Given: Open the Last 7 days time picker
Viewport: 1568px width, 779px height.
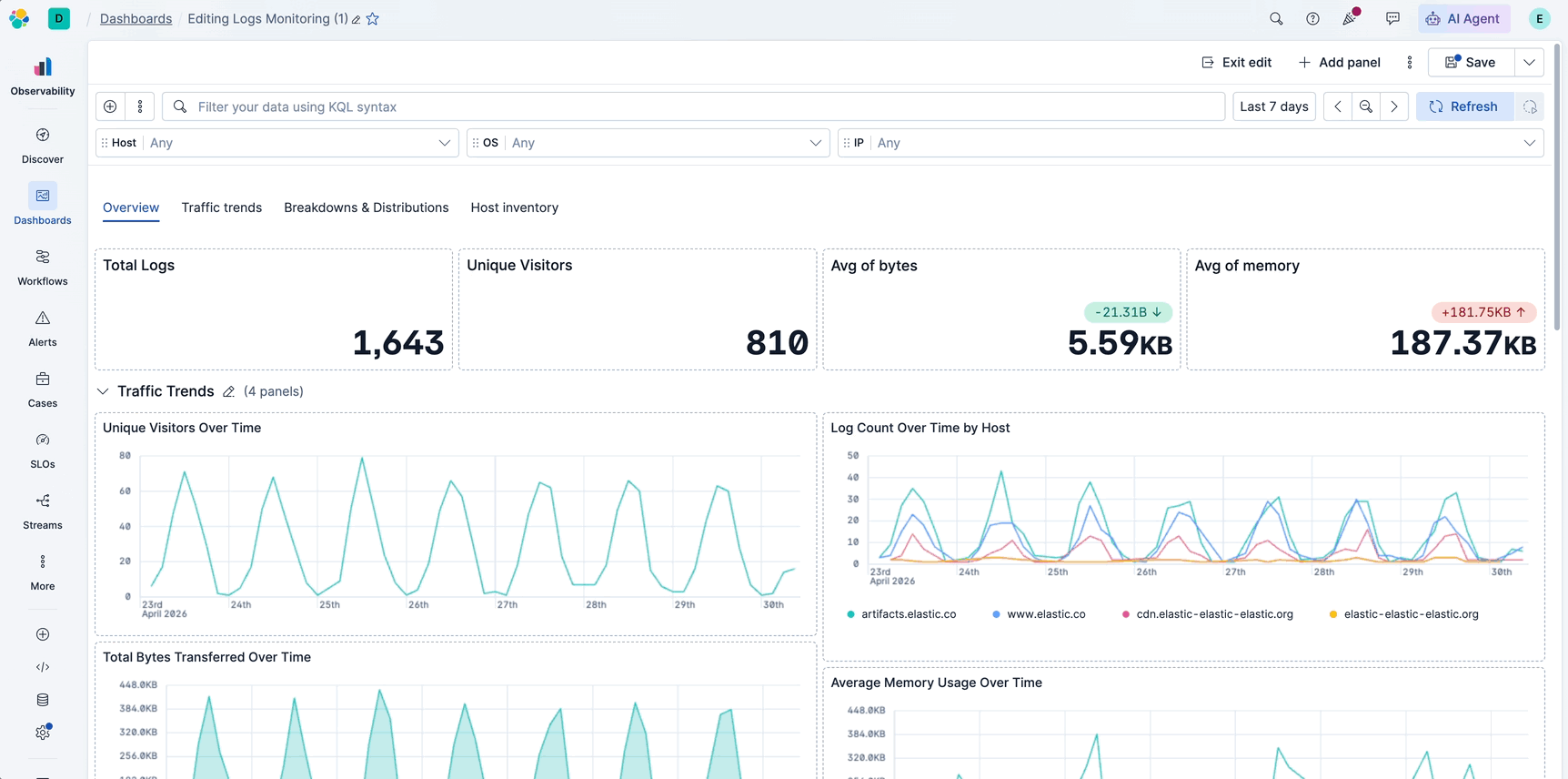Looking at the screenshot, I should tap(1274, 106).
